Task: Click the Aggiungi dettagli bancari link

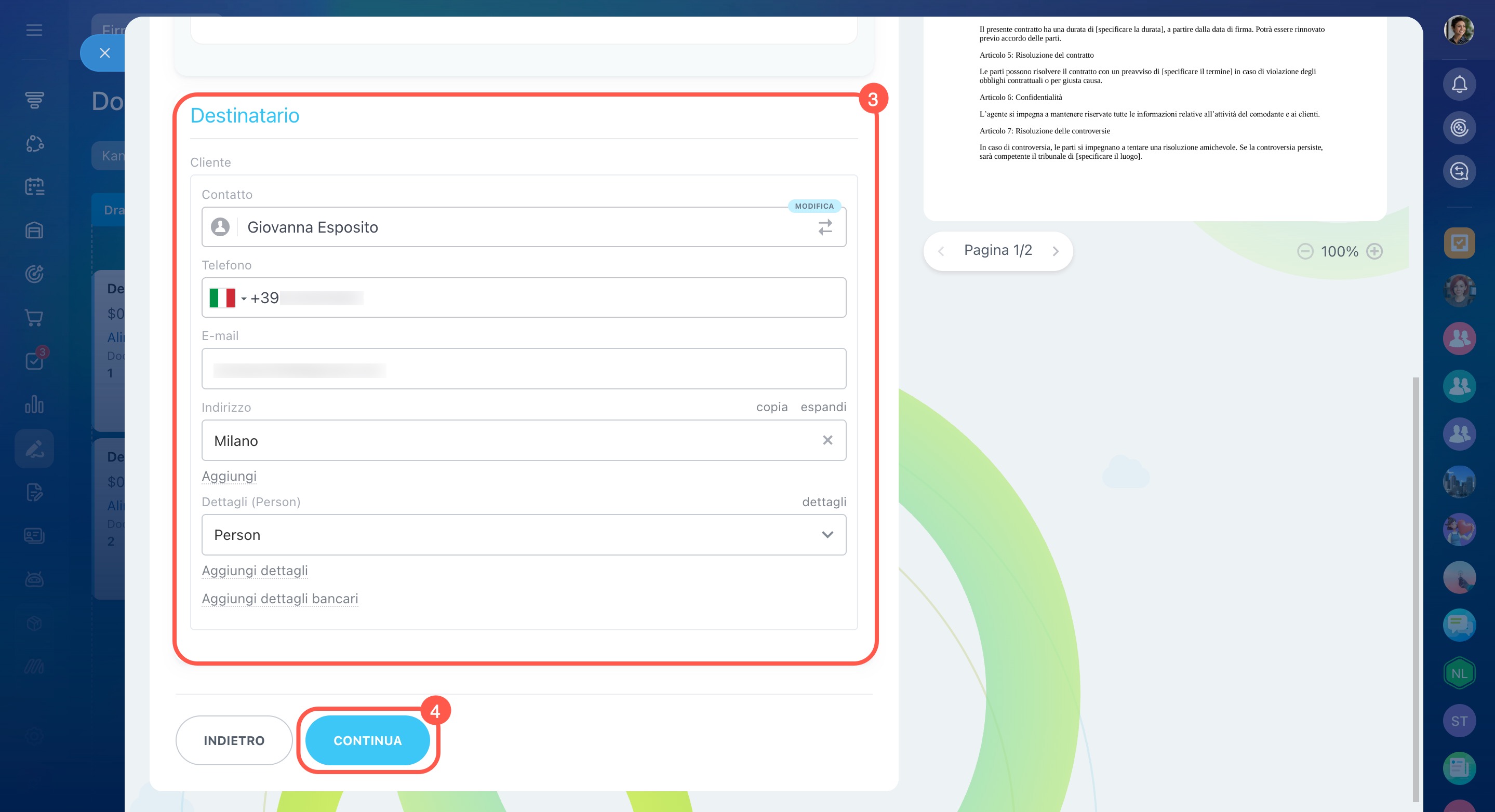Action: (x=280, y=599)
